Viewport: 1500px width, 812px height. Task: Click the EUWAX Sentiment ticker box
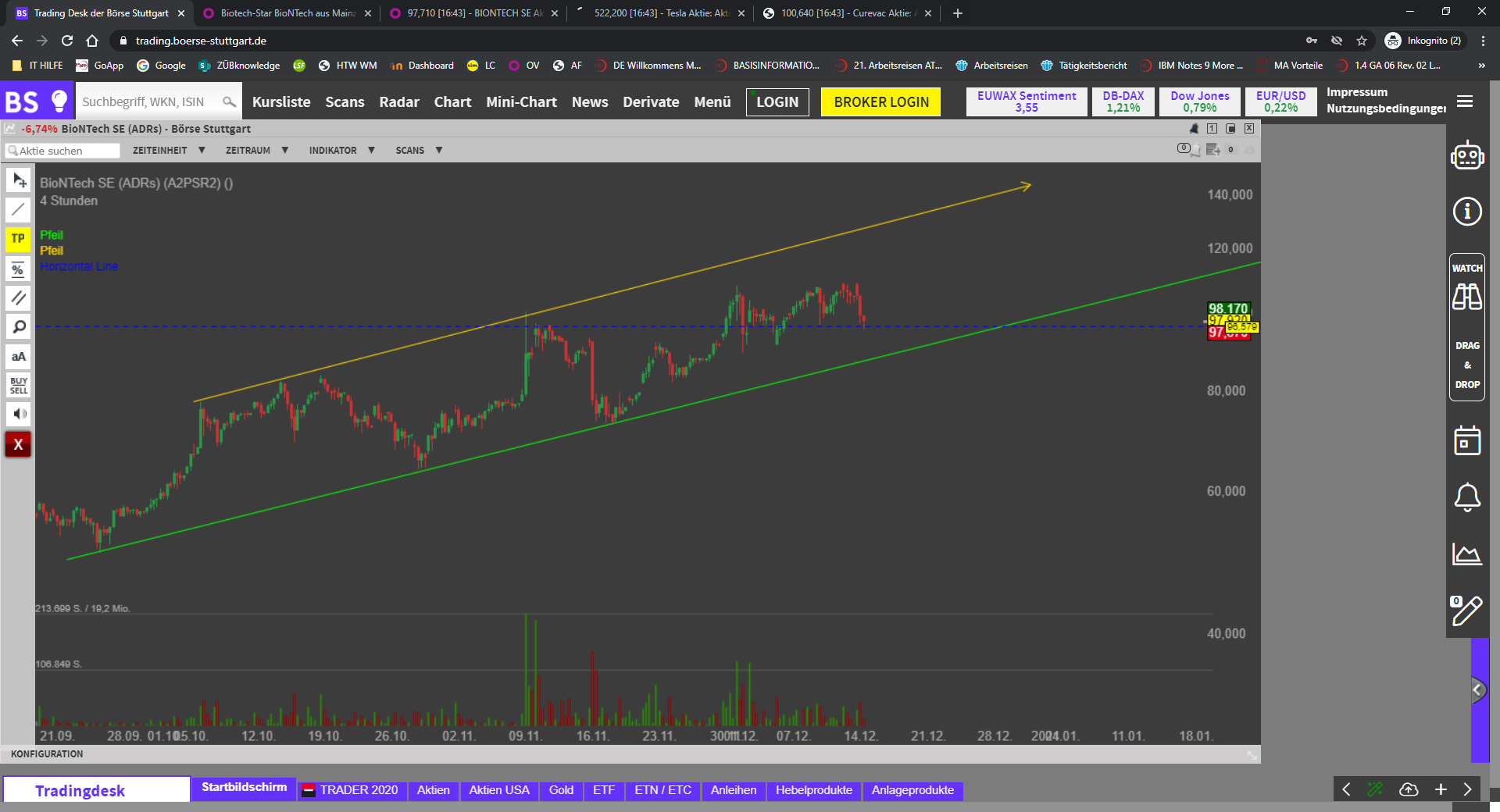[1027, 101]
